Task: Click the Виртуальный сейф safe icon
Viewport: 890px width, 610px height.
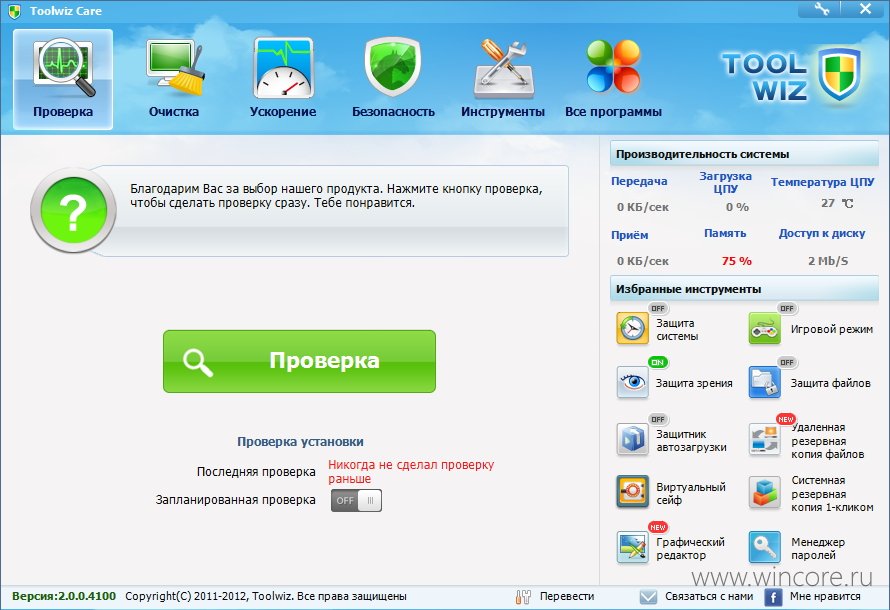Action: (632, 491)
